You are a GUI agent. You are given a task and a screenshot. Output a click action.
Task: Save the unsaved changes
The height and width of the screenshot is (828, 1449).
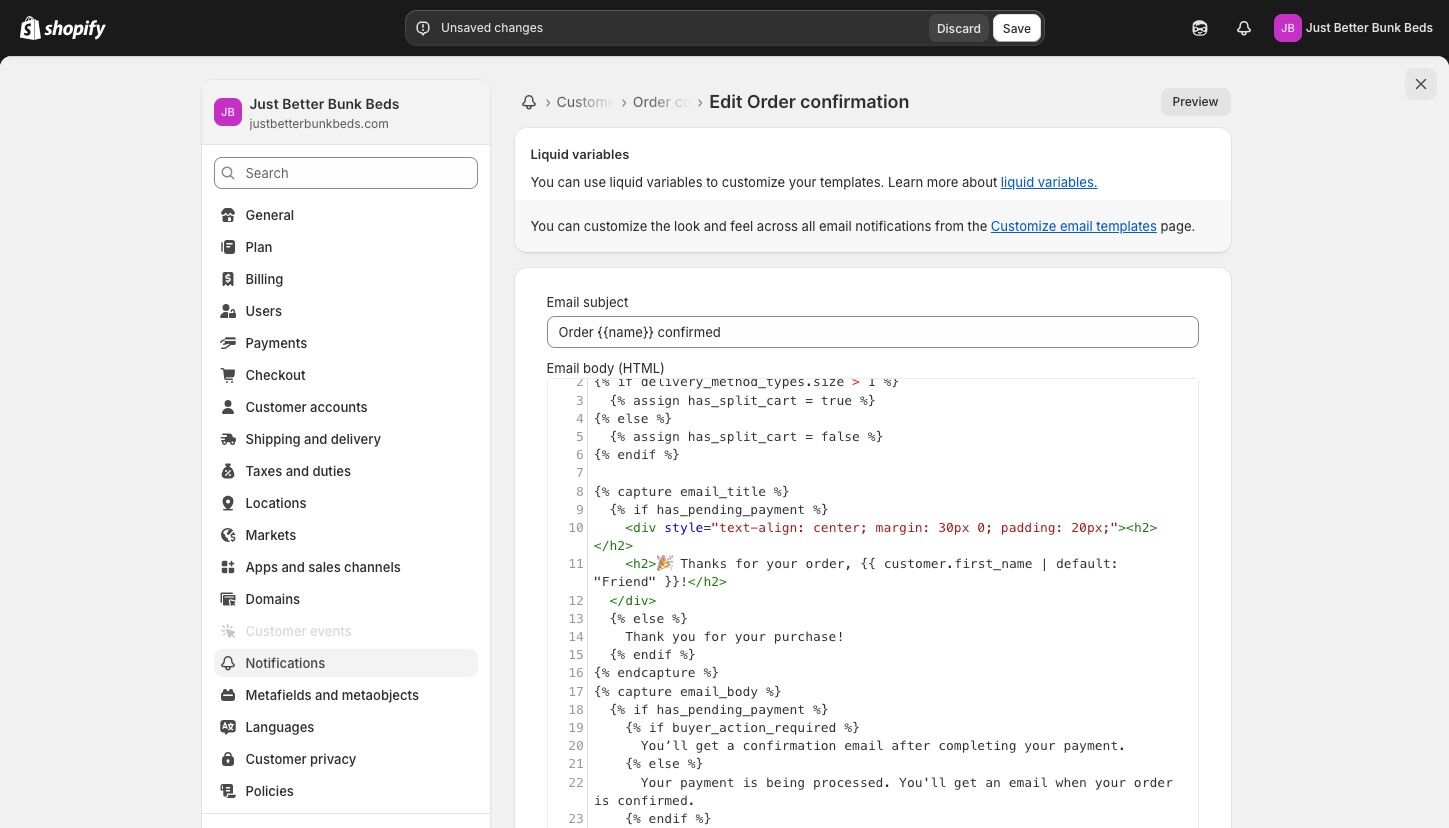1016,28
